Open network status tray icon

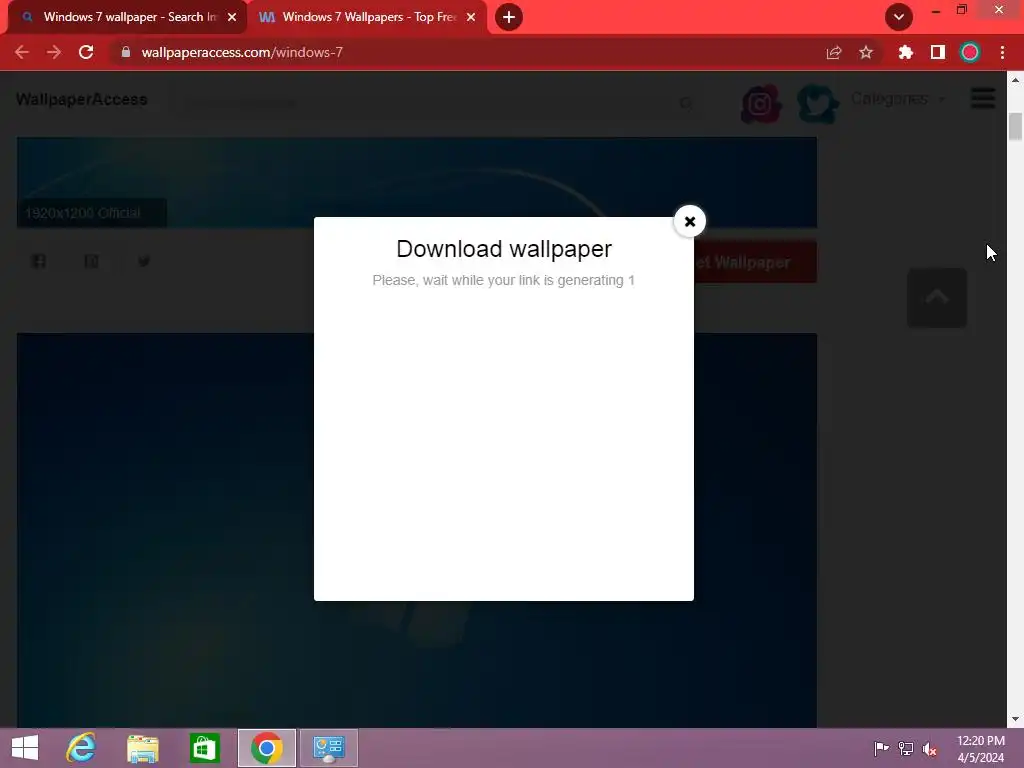tap(906, 748)
